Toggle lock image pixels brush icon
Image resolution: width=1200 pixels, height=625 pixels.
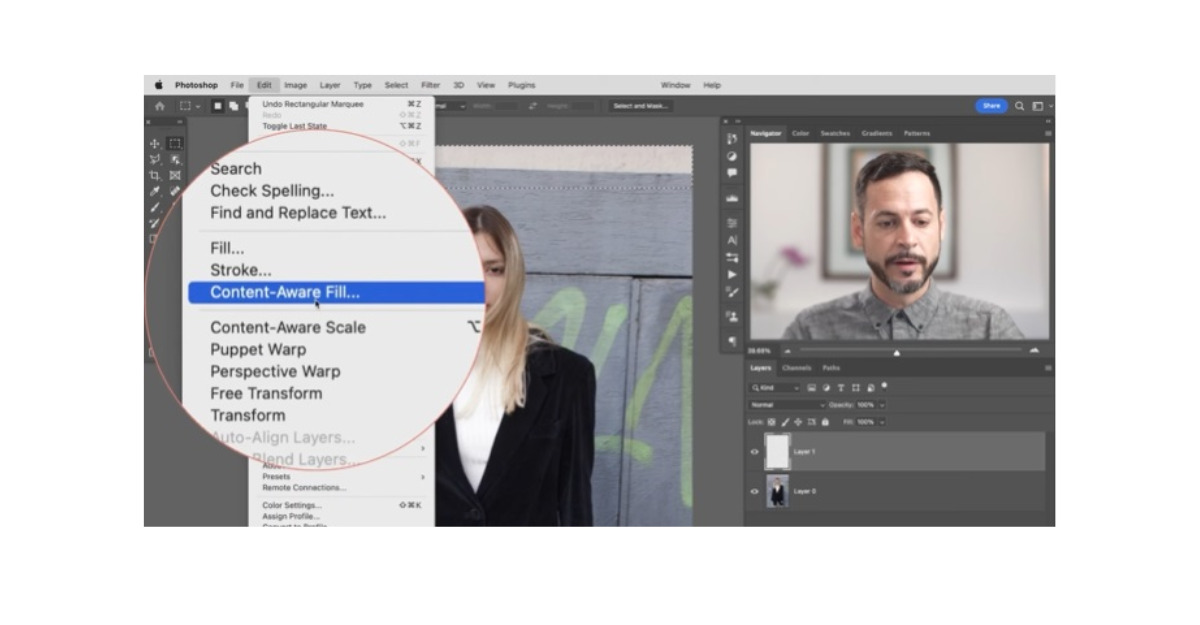pos(785,422)
